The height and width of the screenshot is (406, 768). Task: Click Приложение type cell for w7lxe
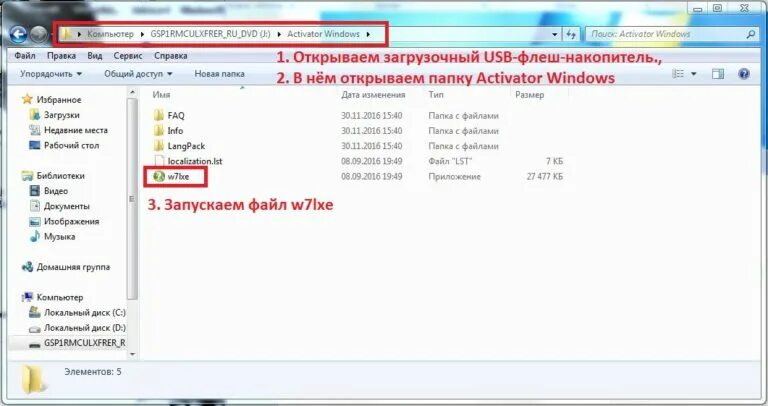455,176
